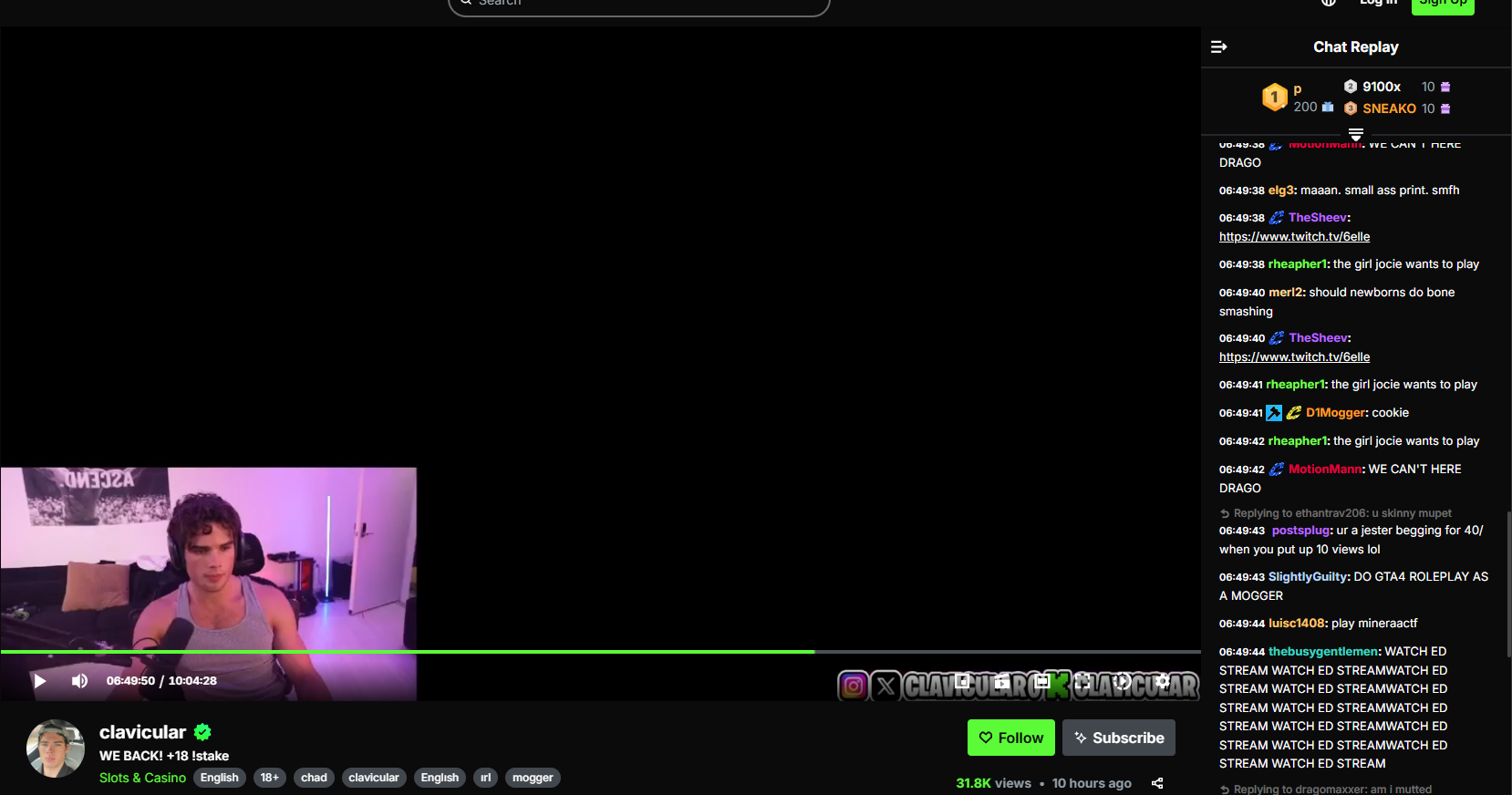1512x795 pixels.
Task: Open user thebusygentlemen in chat
Action: (1323, 652)
